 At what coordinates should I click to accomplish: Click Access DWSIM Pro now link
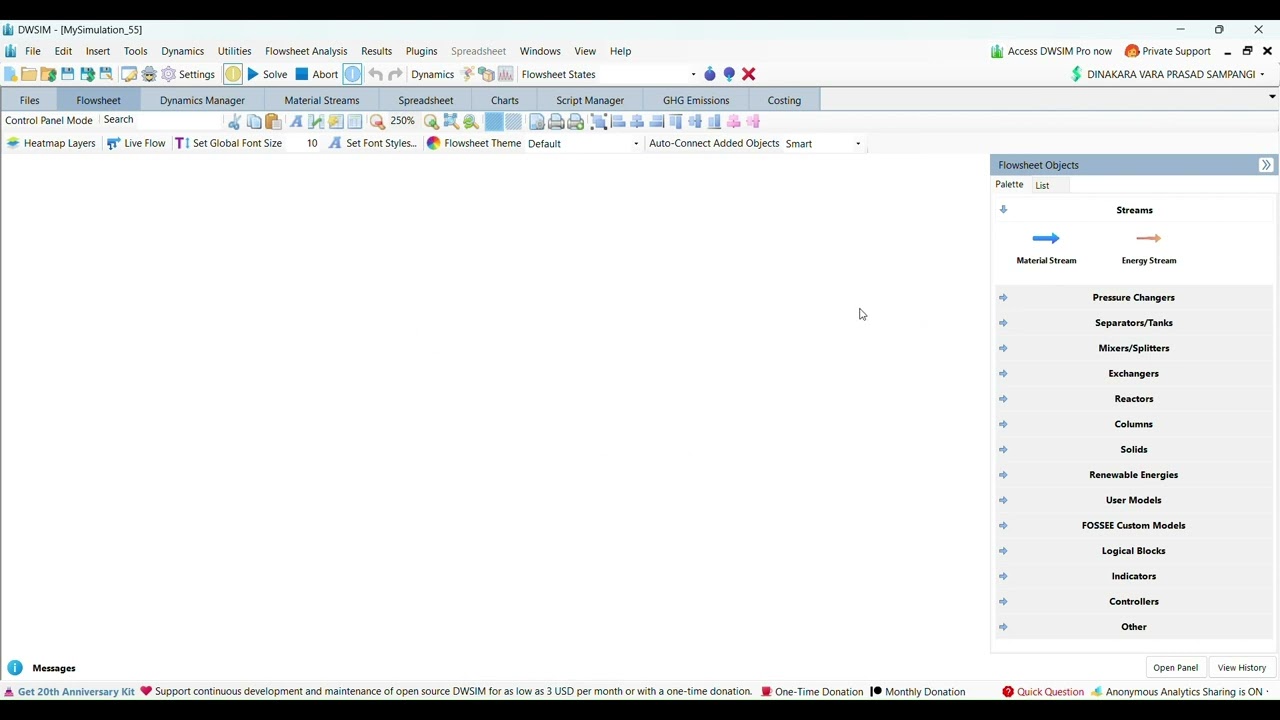1051,51
